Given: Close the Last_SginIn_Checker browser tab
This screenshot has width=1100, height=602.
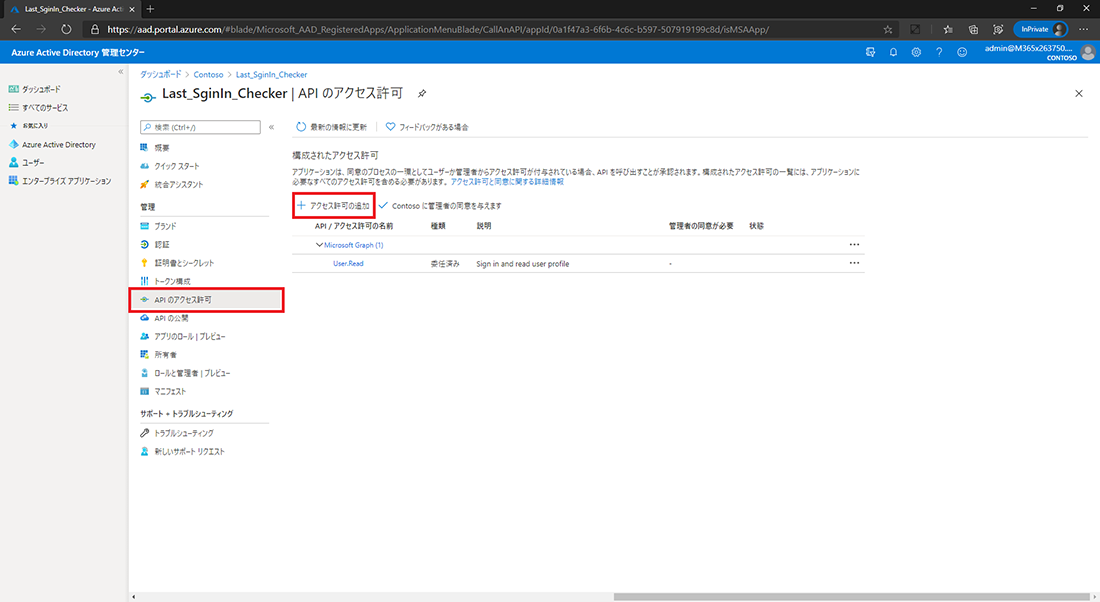Looking at the screenshot, I should 132,9.
